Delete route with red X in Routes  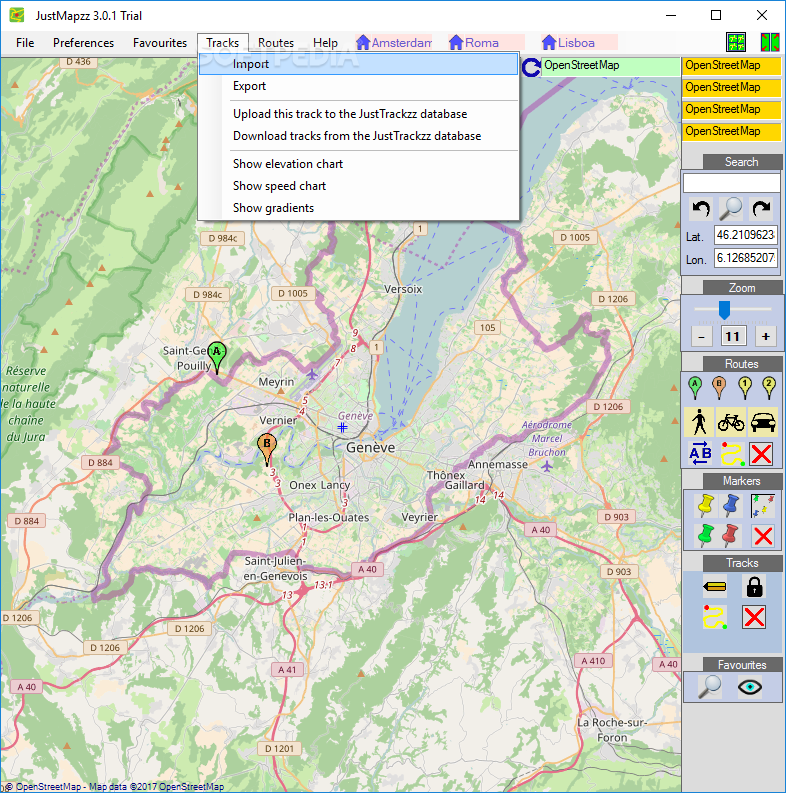(x=761, y=454)
